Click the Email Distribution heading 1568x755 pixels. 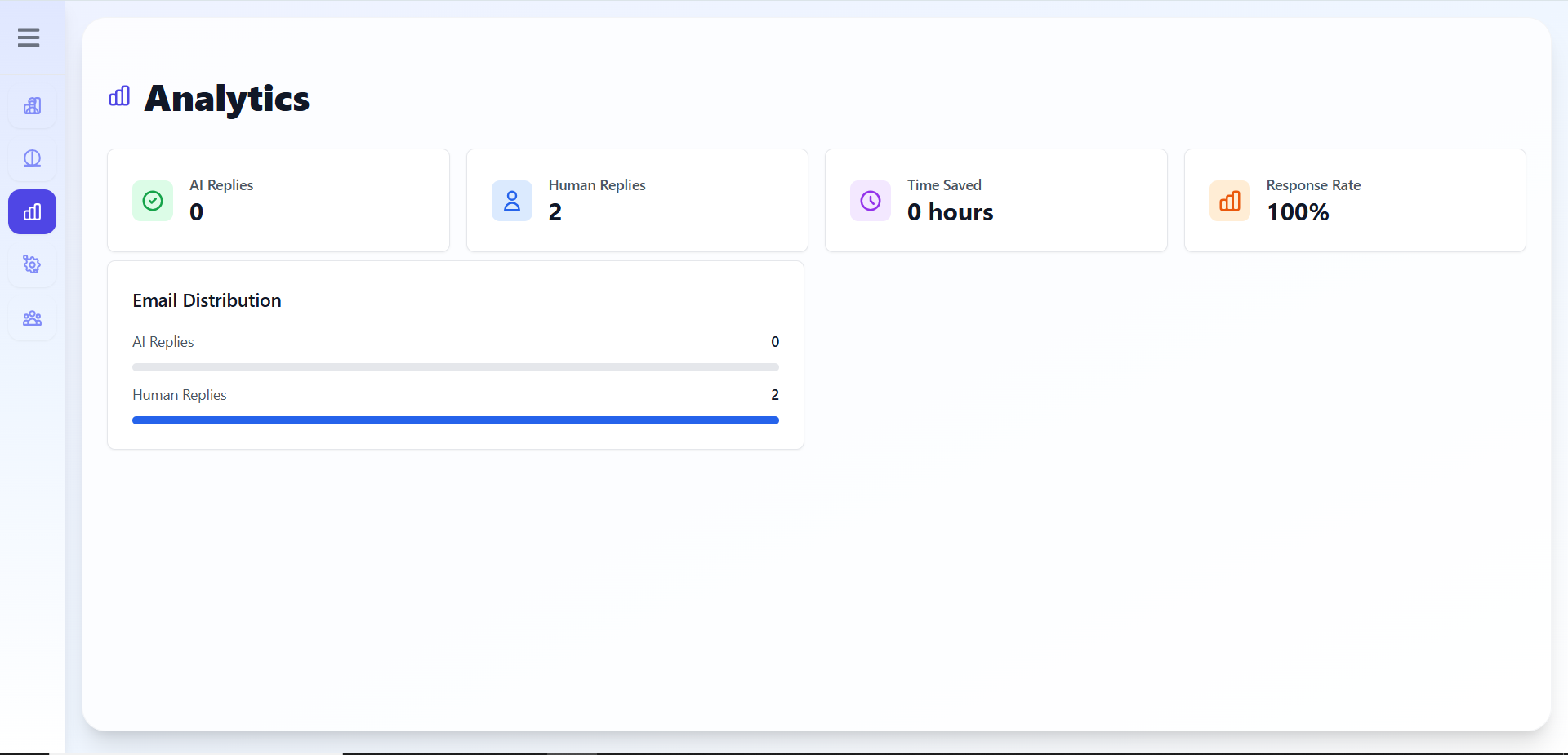(x=207, y=300)
